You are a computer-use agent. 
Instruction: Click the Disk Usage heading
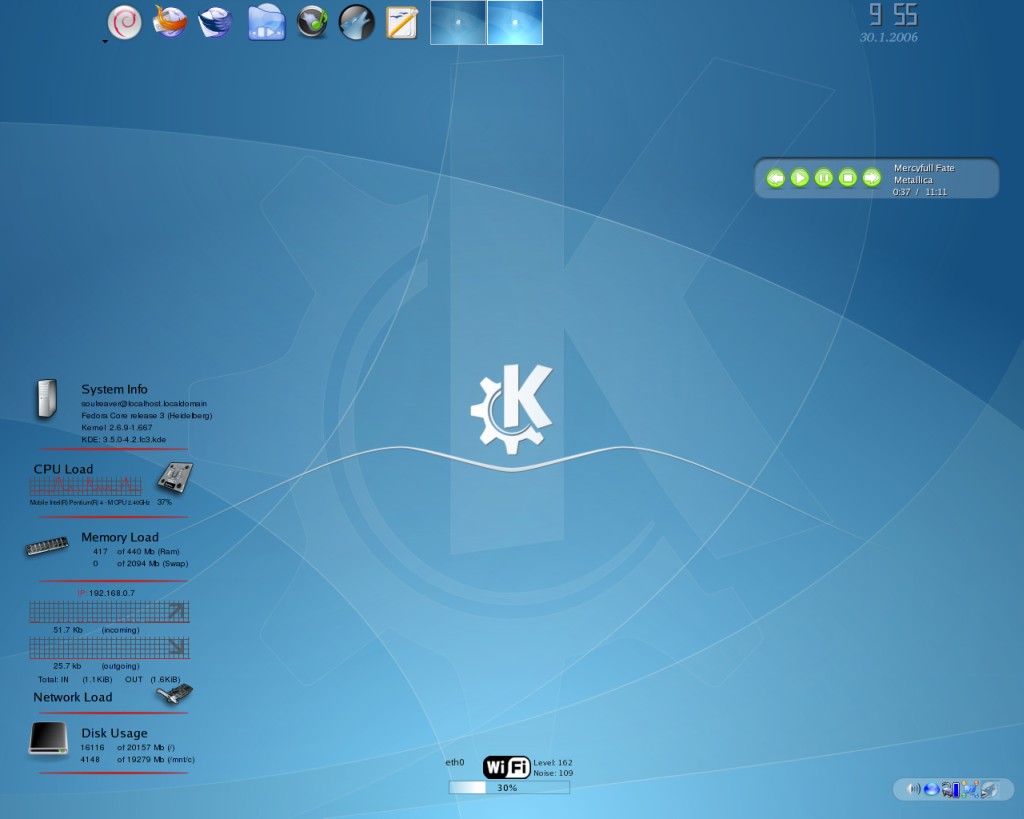point(114,733)
